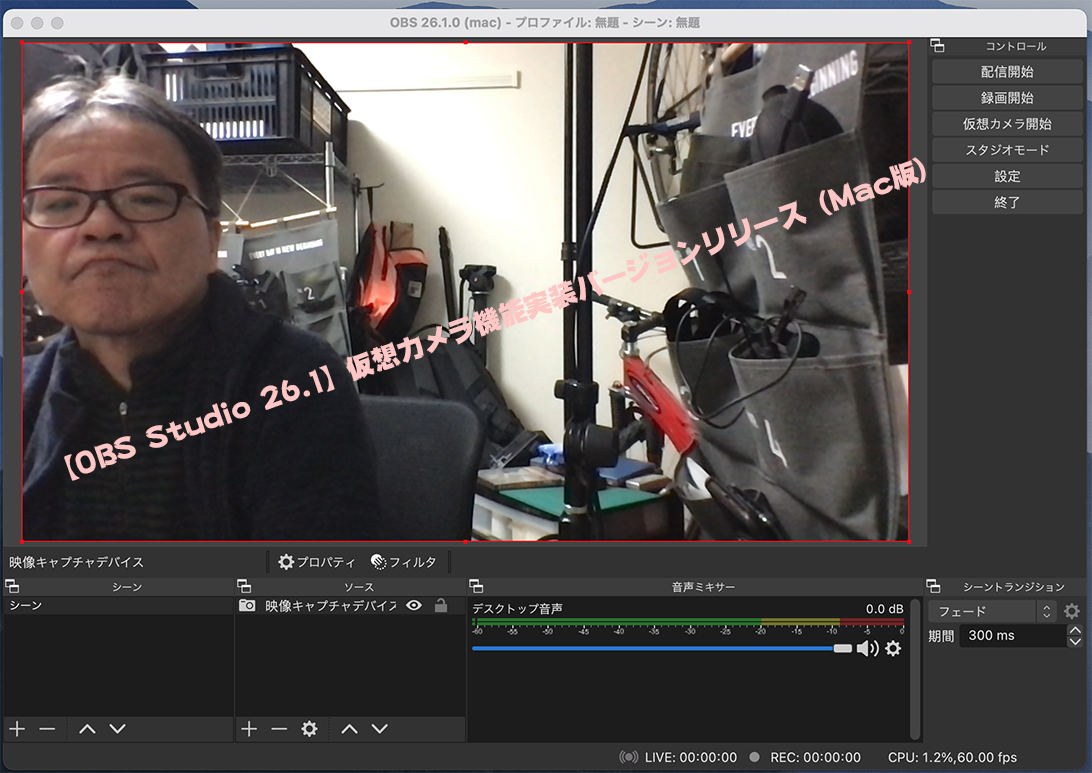Screen dimensions: 1092x773
Task: Toggle lock on 映像キャプチャデバイス source
Action: pos(441,605)
